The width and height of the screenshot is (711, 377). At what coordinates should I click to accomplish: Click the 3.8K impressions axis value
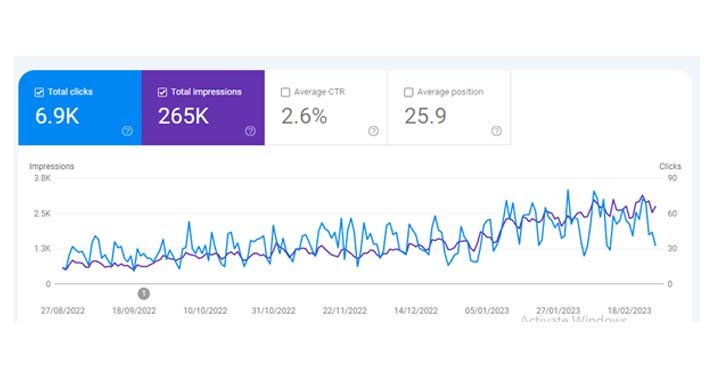pos(43,178)
